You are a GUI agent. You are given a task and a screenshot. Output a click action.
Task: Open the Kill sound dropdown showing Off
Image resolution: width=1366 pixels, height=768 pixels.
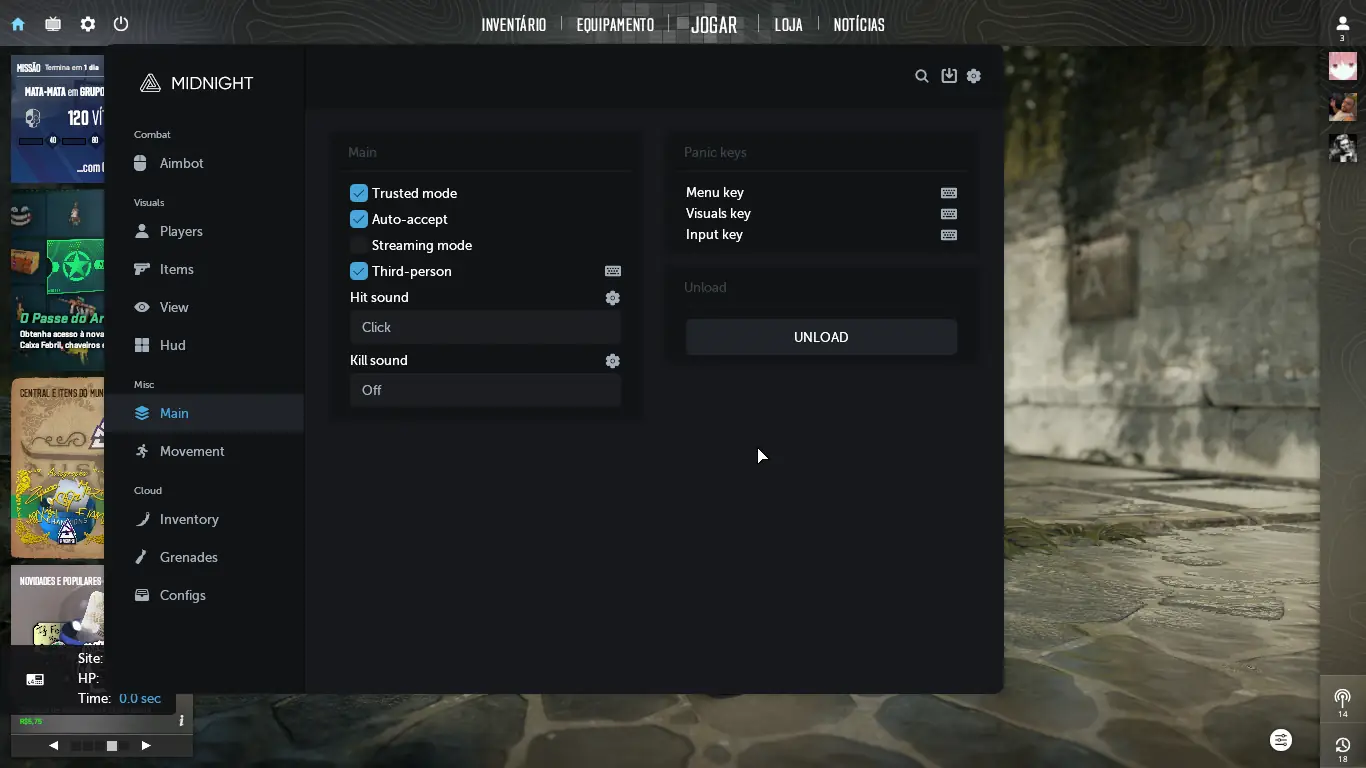tap(485, 390)
